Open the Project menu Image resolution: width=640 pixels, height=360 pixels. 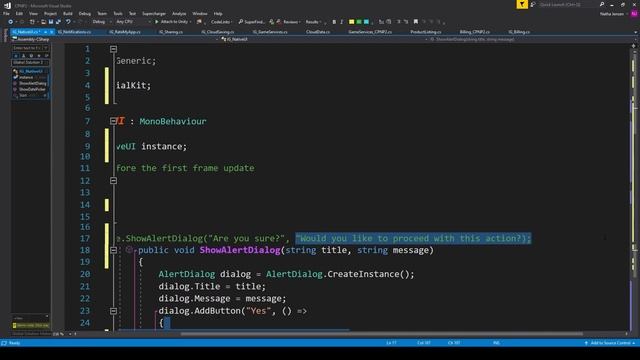pyautogui.click(x=50, y=13)
